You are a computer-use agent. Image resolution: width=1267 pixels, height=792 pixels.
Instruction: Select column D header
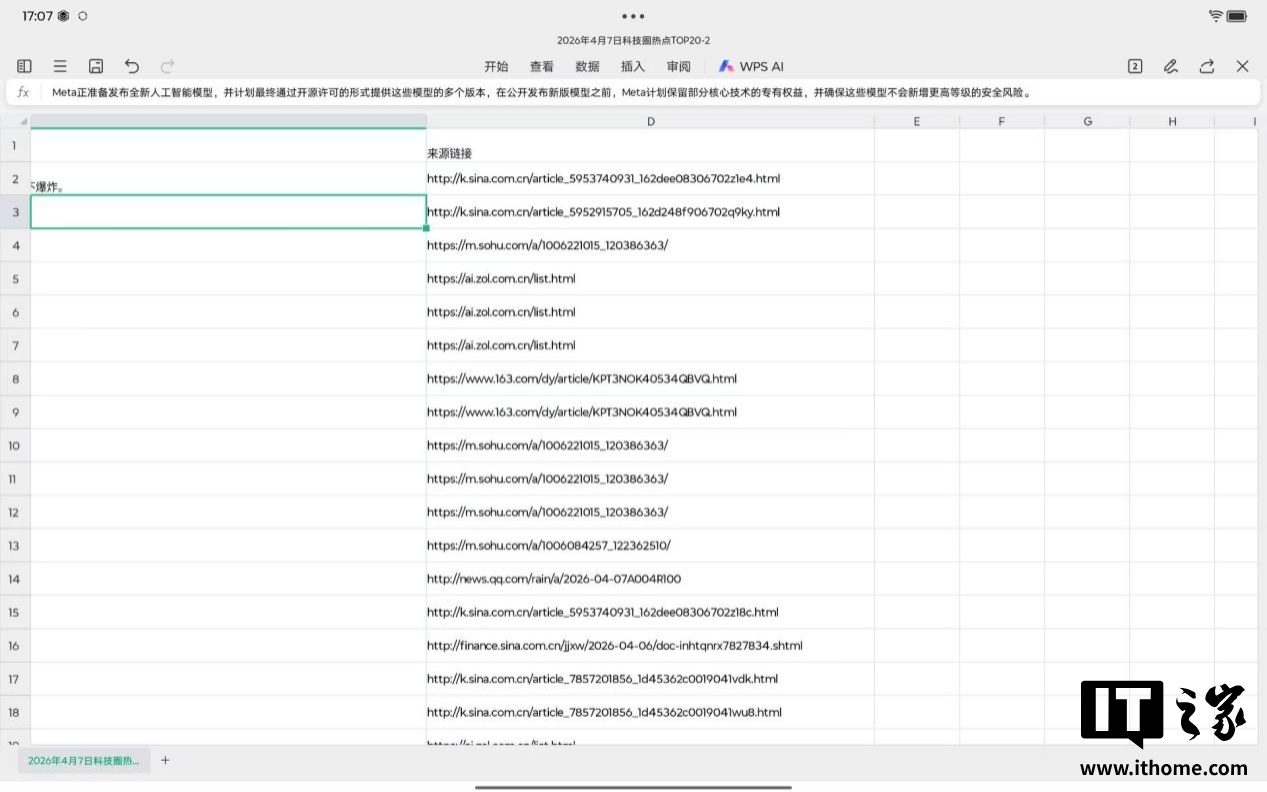pos(650,121)
